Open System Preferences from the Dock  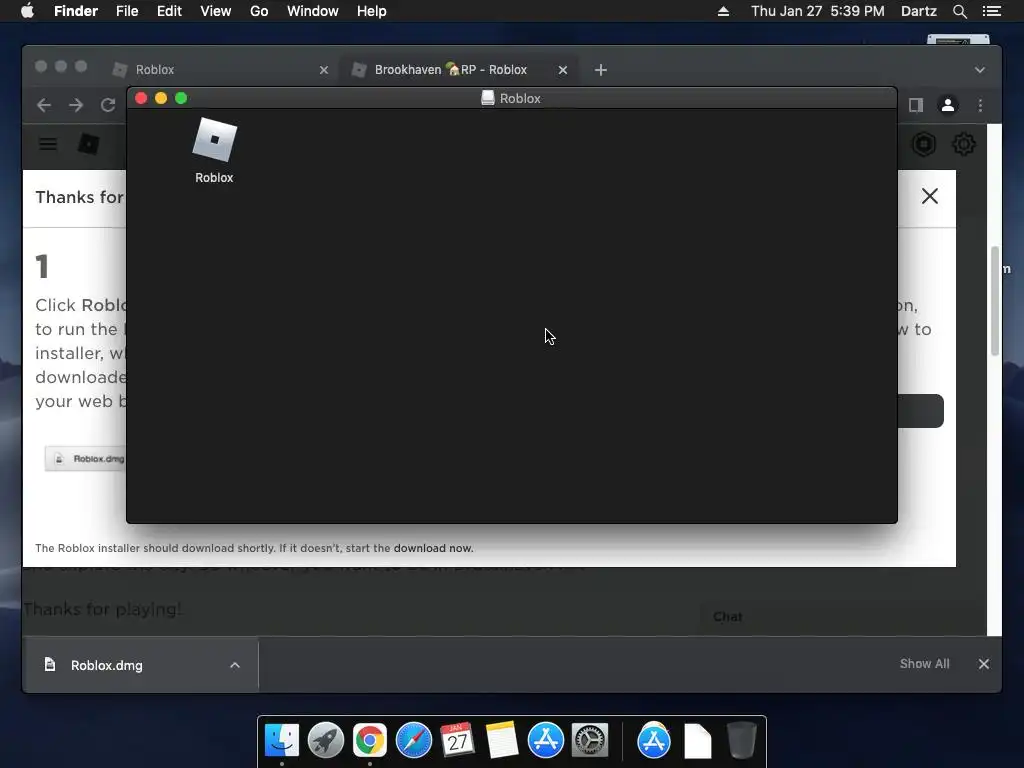point(590,741)
